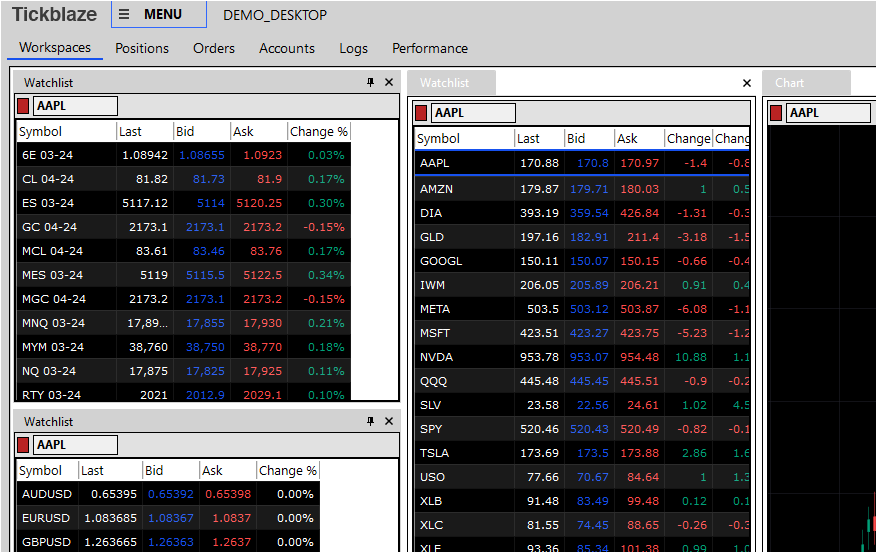Select the AMZN row
This screenshot has height=552, width=876.
[x=582, y=189]
